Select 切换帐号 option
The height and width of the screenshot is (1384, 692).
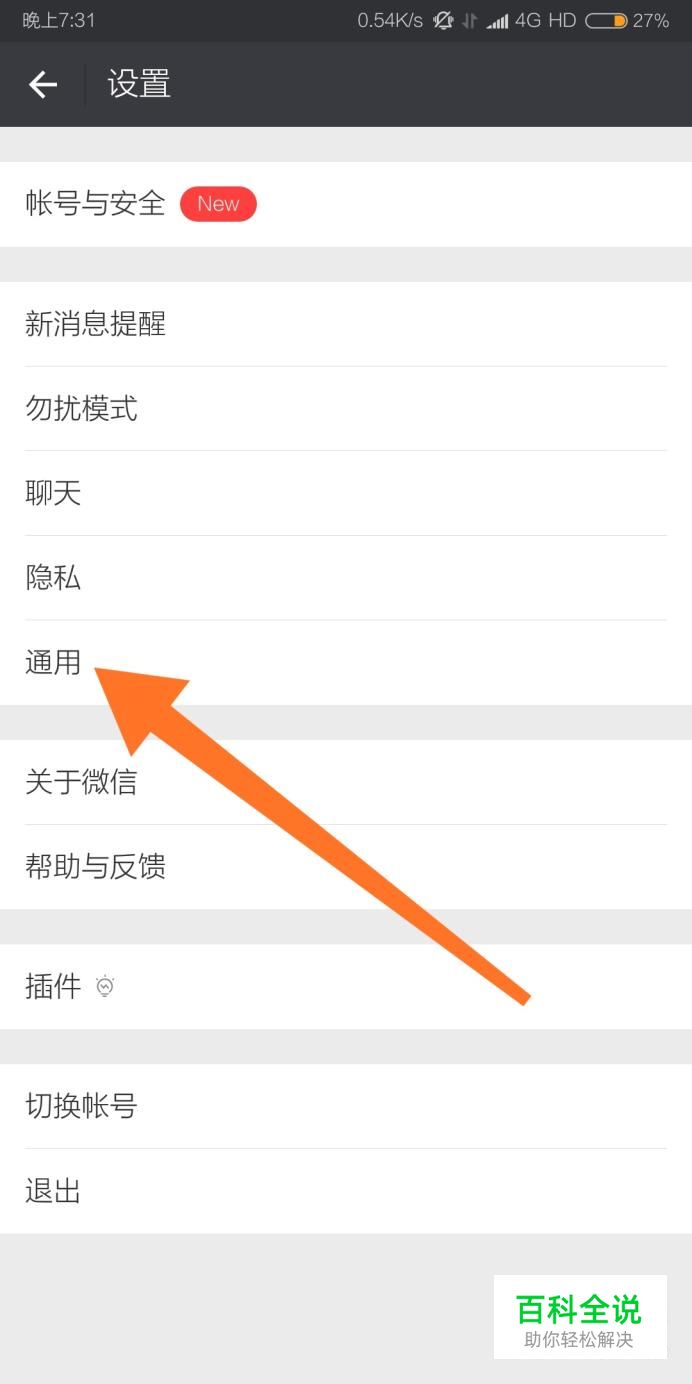(346, 1106)
